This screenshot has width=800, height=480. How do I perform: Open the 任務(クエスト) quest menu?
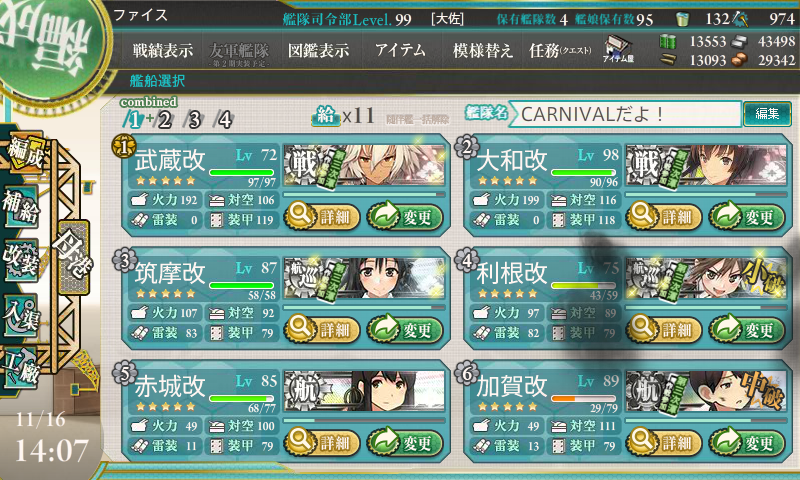click(x=560, y=50)
